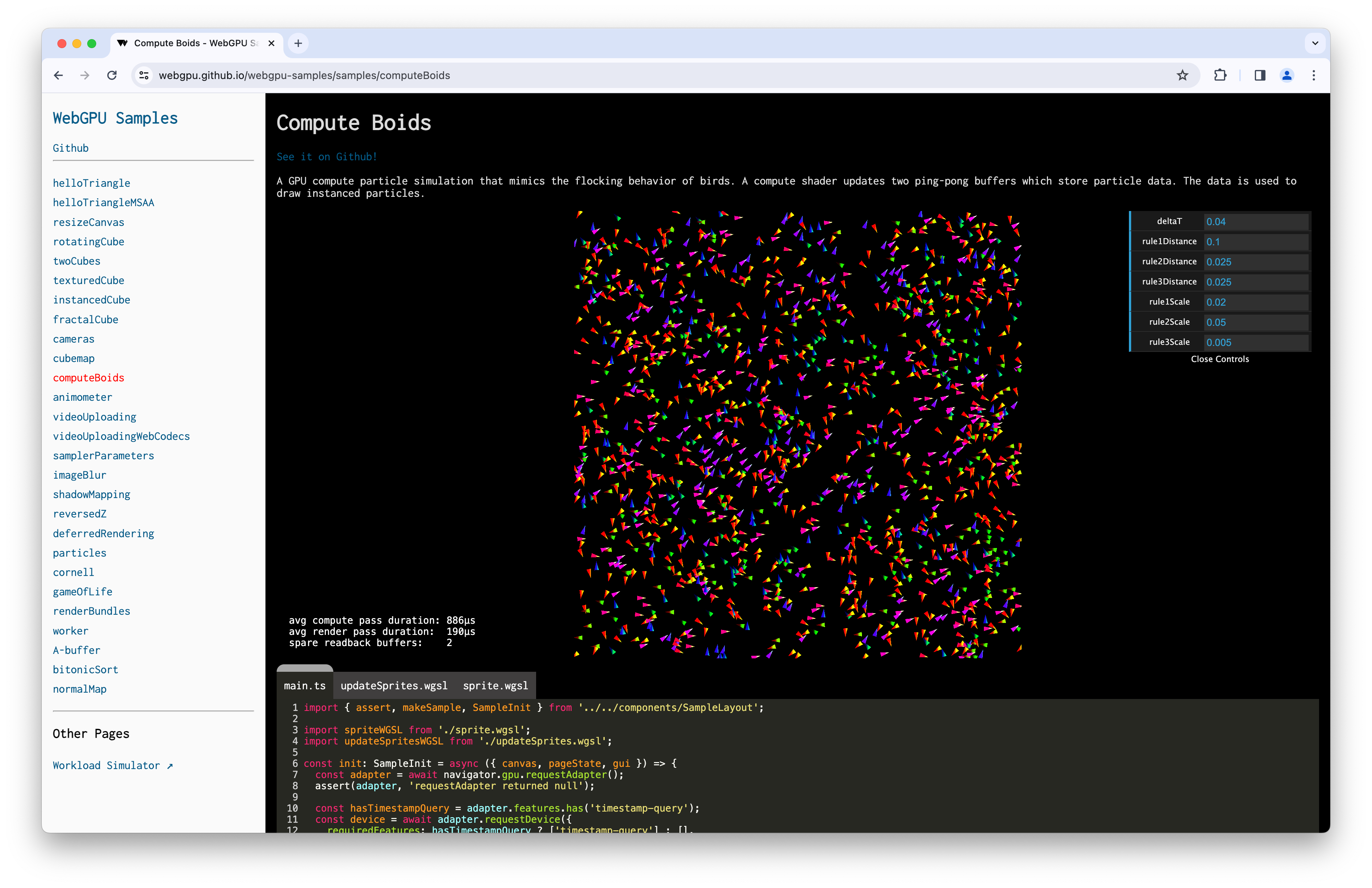Click the computeBoids sidebar item
The width and height of the screenshot is (1372, 888).
(x=88, y=377)
